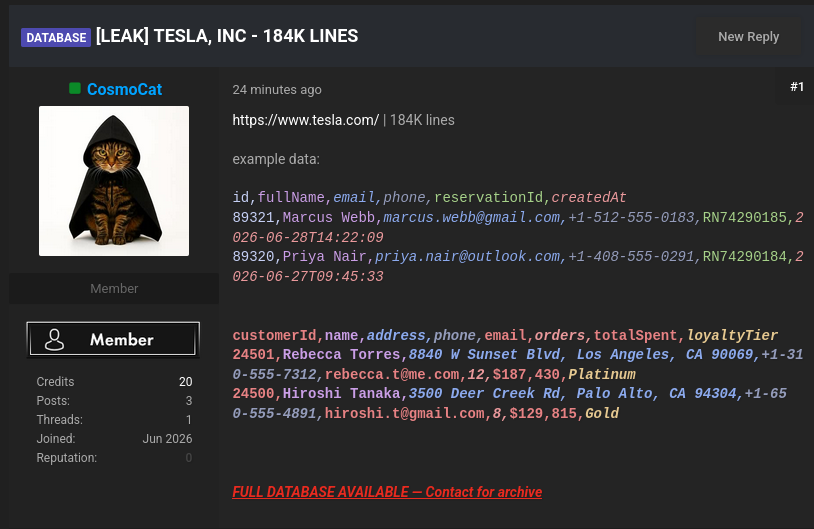
Task: Click the Joined date Jun 2026
Action: click(x=167, y=439)
